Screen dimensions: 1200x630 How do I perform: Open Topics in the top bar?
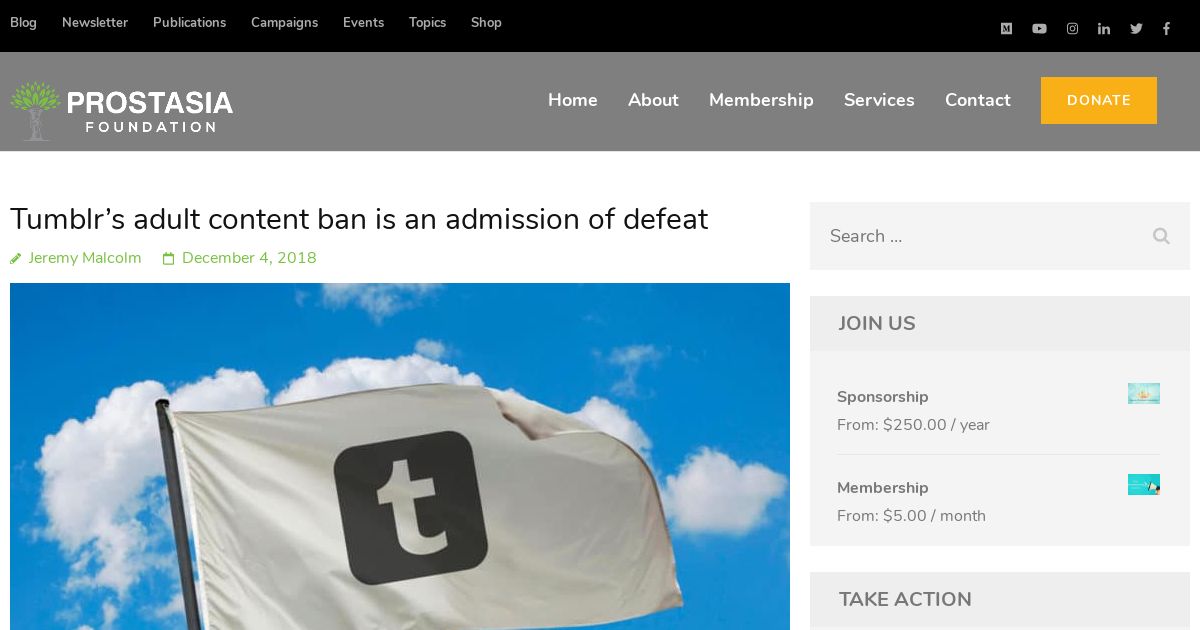[x=427, y=23]
